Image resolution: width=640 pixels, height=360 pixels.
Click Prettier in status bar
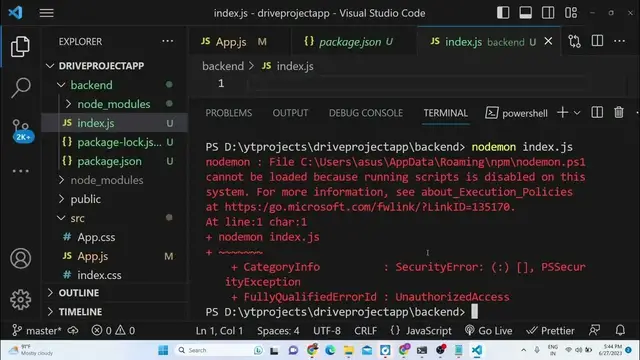click(x=550, y=330)
